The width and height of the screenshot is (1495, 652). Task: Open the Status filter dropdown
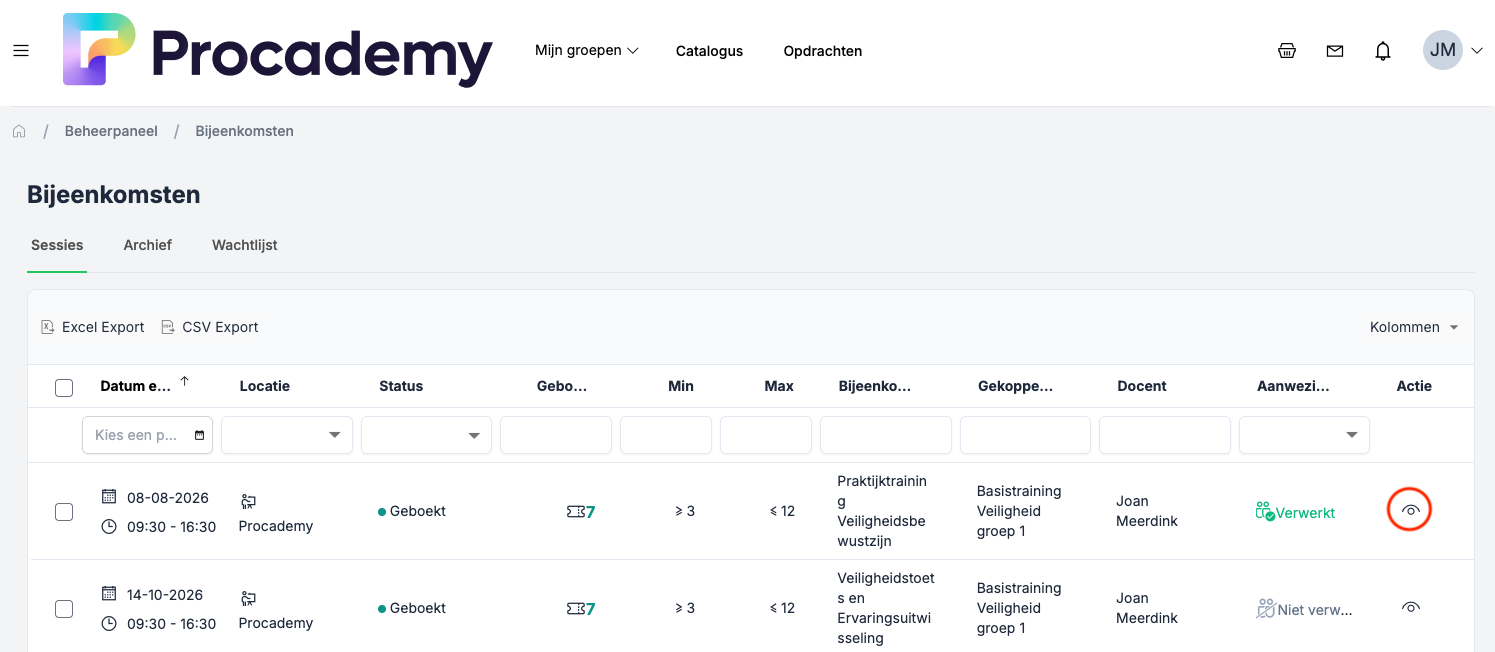point(426,435)
